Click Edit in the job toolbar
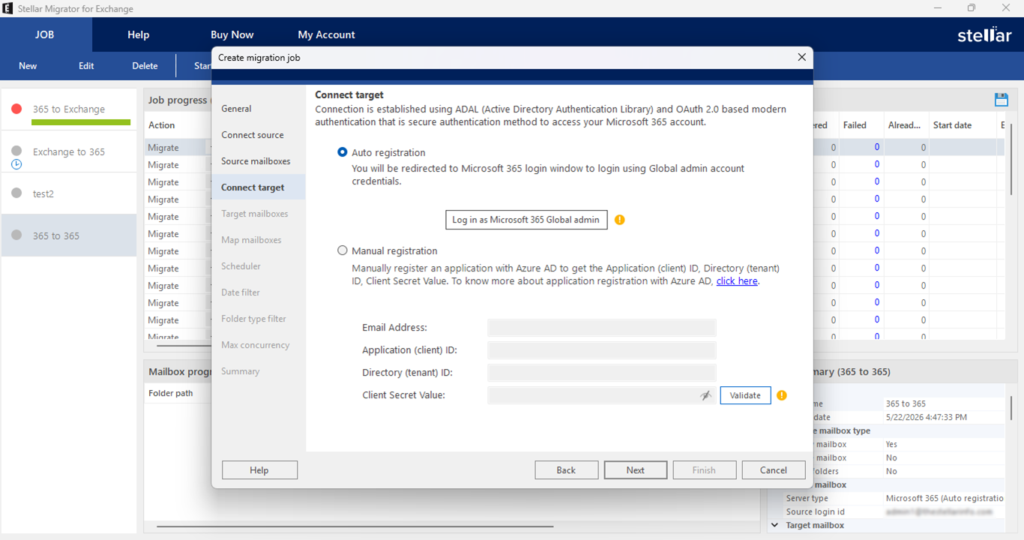This screenshot has height=540, width=1024. click(86, 66)
